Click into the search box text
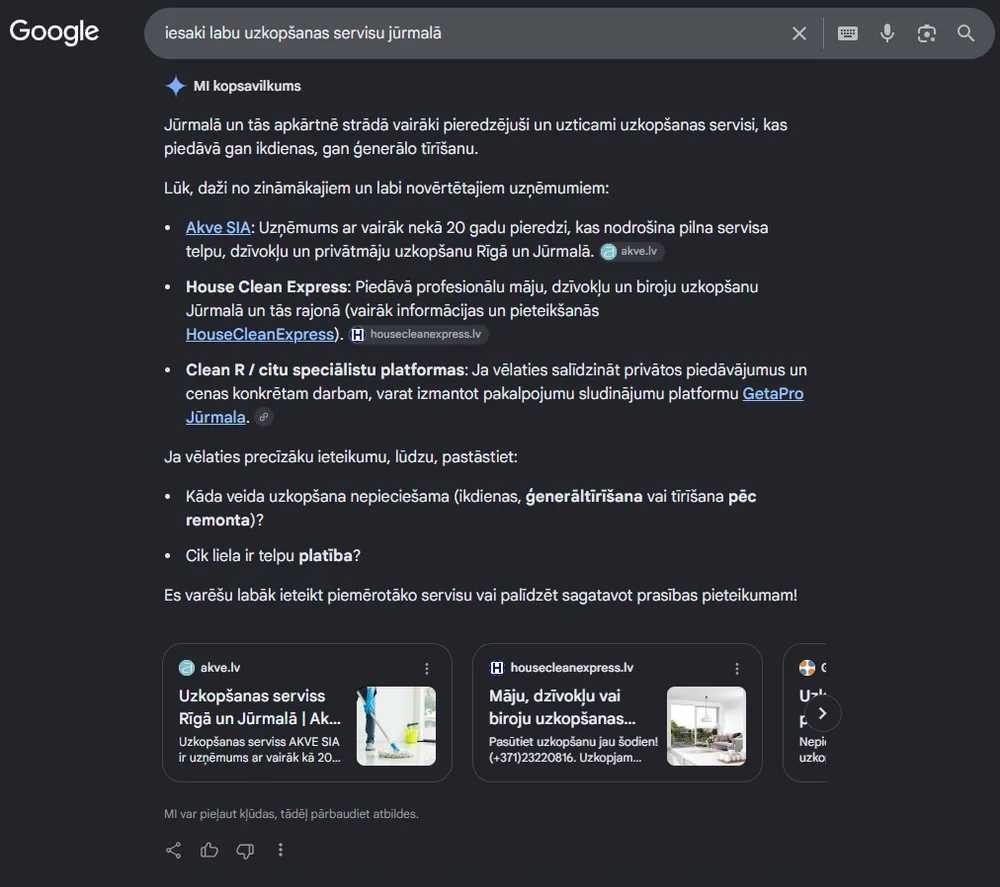 tap(303, 33)
